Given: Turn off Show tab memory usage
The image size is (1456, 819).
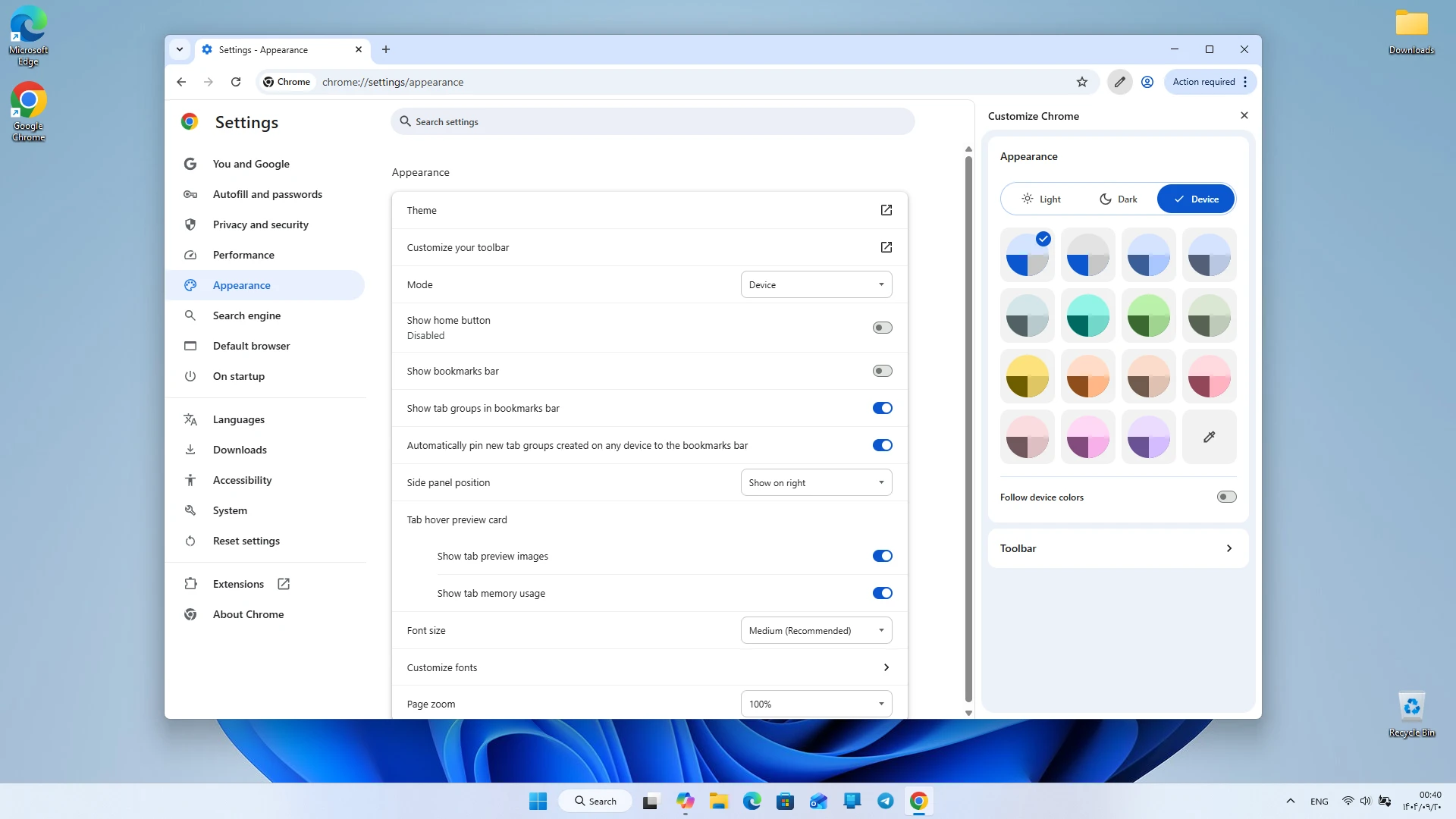Looking at the screenshot, I should 882,593.
